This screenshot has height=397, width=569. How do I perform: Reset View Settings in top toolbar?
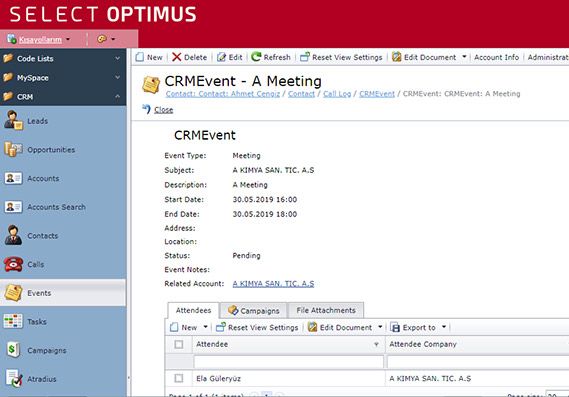341,57
